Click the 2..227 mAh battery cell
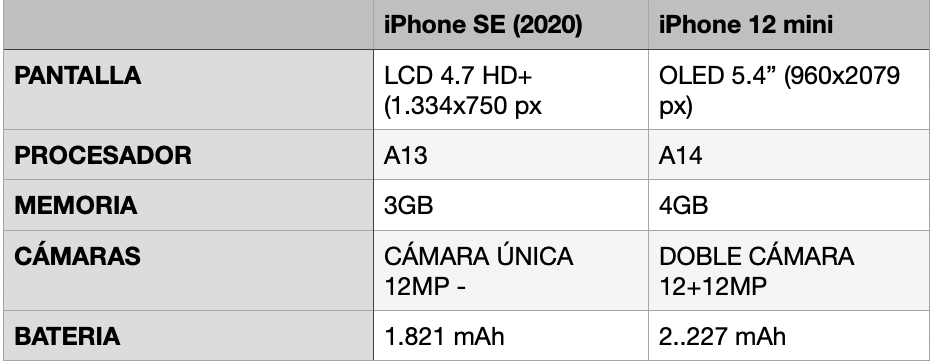The width and height of the screenshot is (930, 362). click(x=789, y=336)
